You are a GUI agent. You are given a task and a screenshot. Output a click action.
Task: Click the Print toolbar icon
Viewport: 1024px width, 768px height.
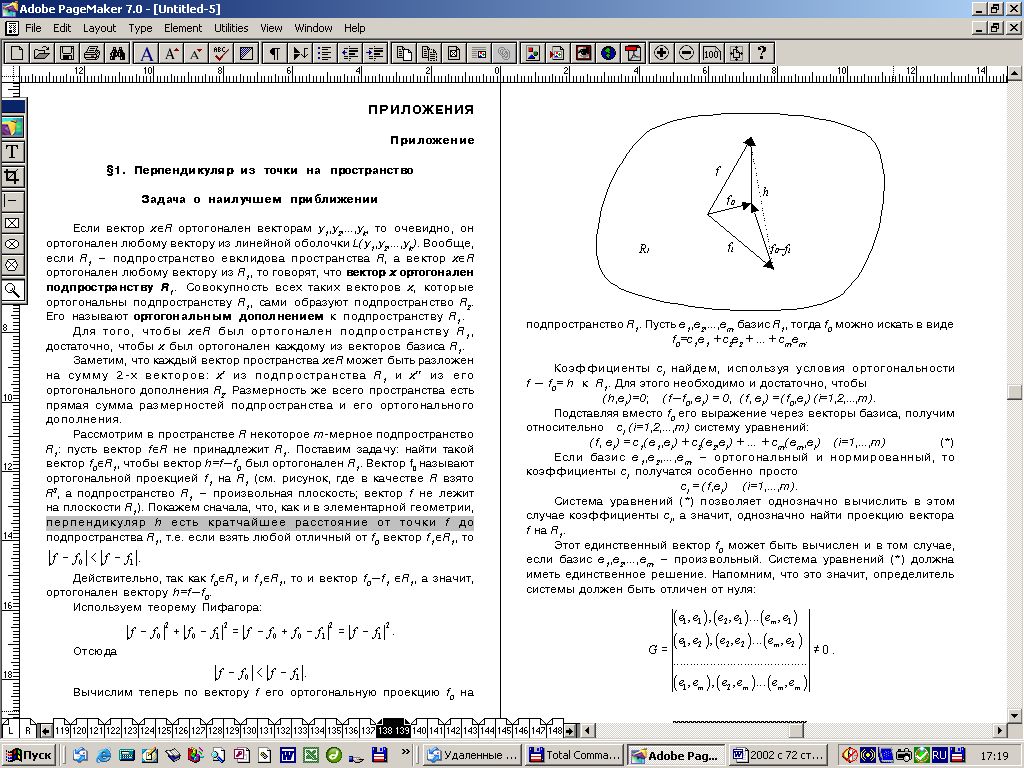click(91, 53)
